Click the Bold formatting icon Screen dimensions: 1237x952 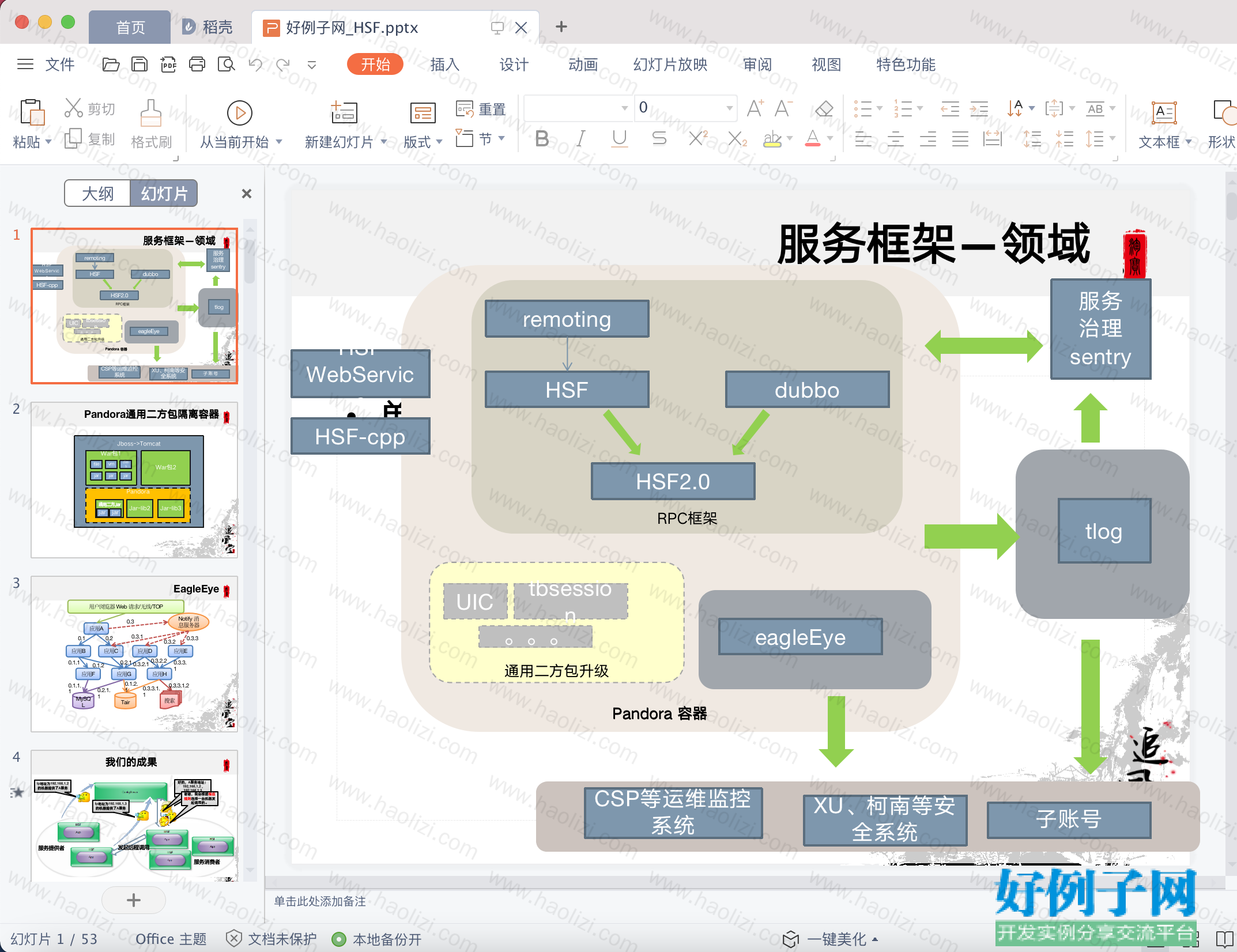point(541,139)
